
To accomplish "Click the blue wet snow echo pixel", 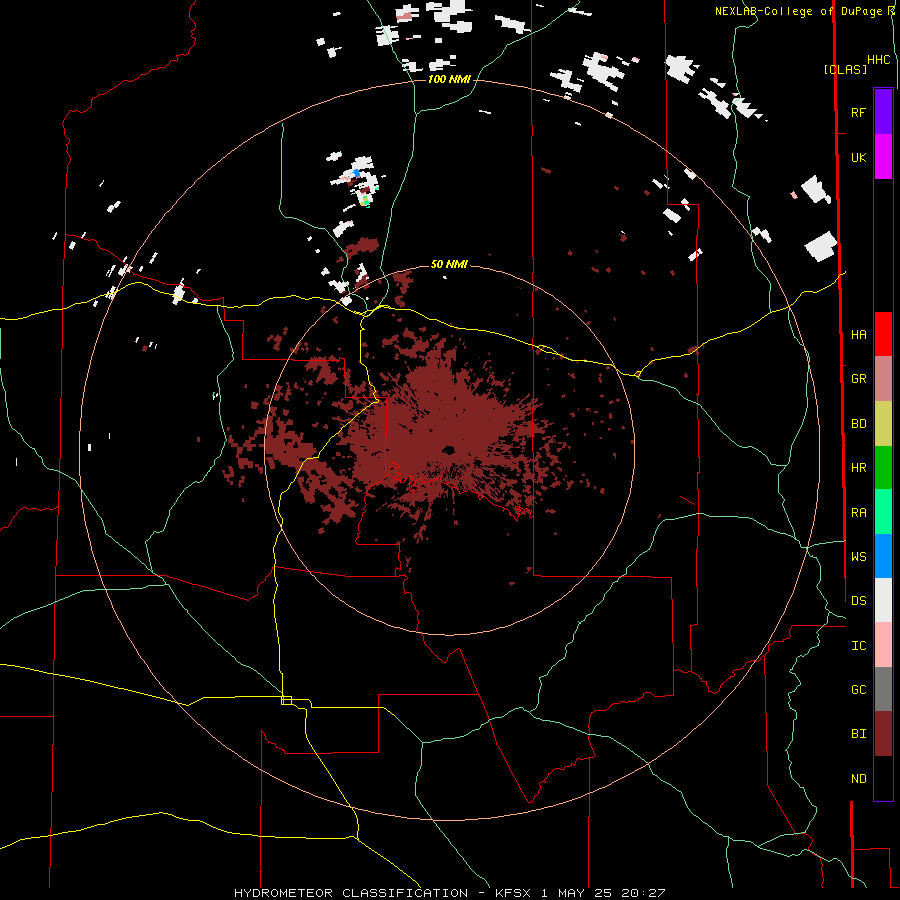I will point(356,172).
